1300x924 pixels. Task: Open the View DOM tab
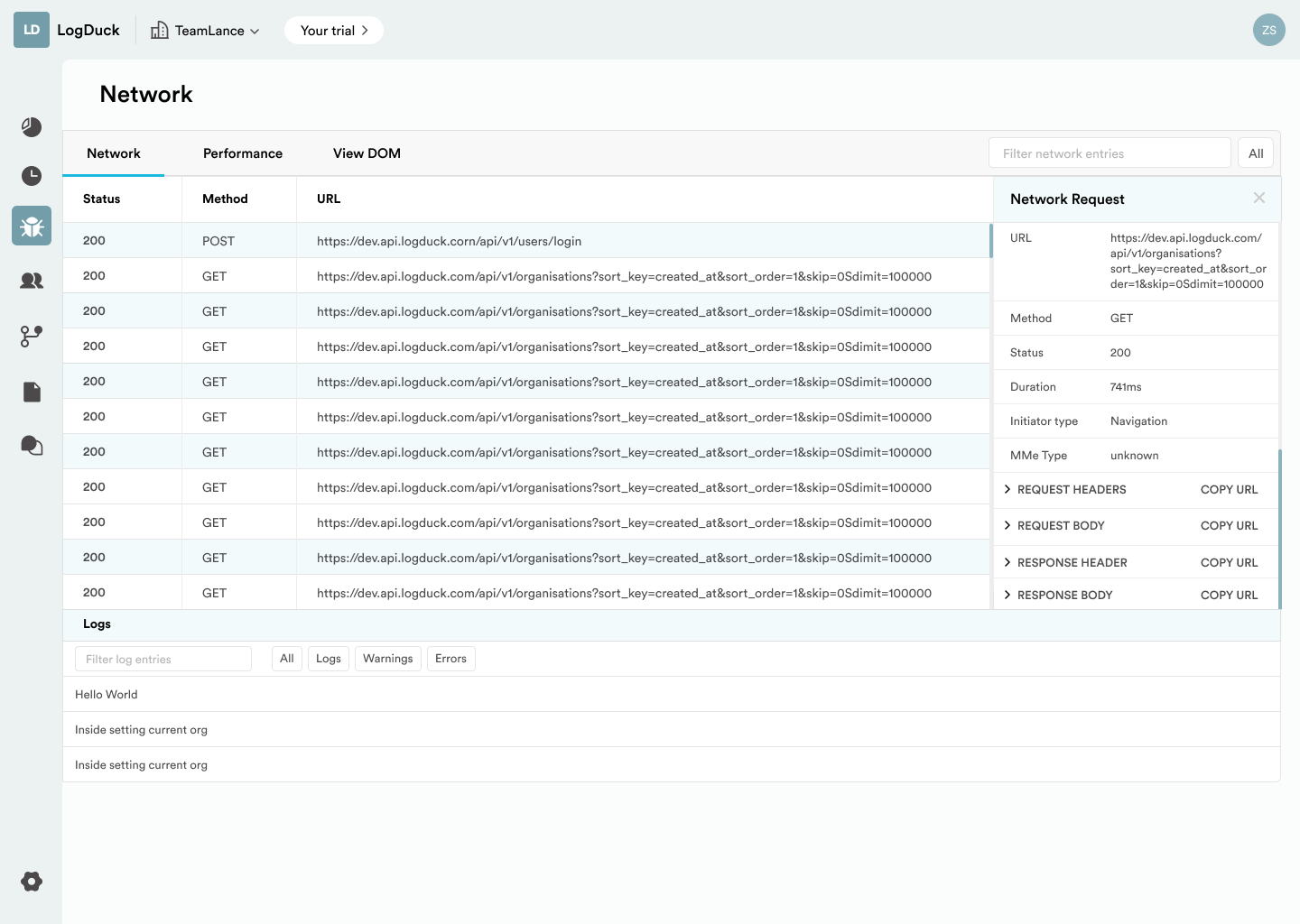tap(367, 153)
